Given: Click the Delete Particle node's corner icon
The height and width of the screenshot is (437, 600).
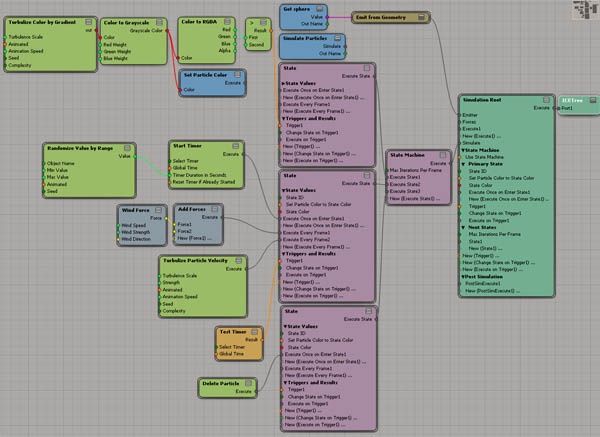Looking at the screenshot, I should tap(248, 383).
